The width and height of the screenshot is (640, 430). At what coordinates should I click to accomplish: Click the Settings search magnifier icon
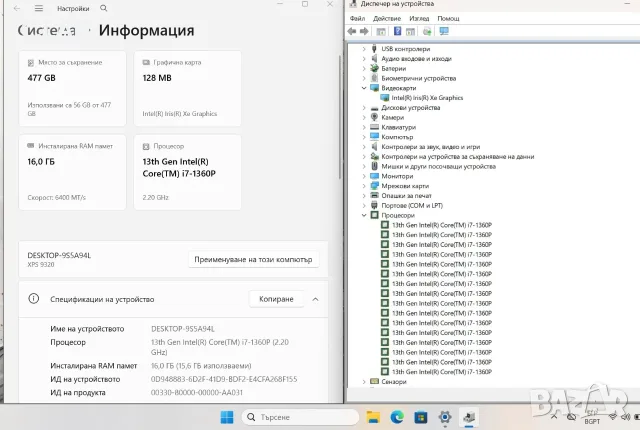point(104,8)
